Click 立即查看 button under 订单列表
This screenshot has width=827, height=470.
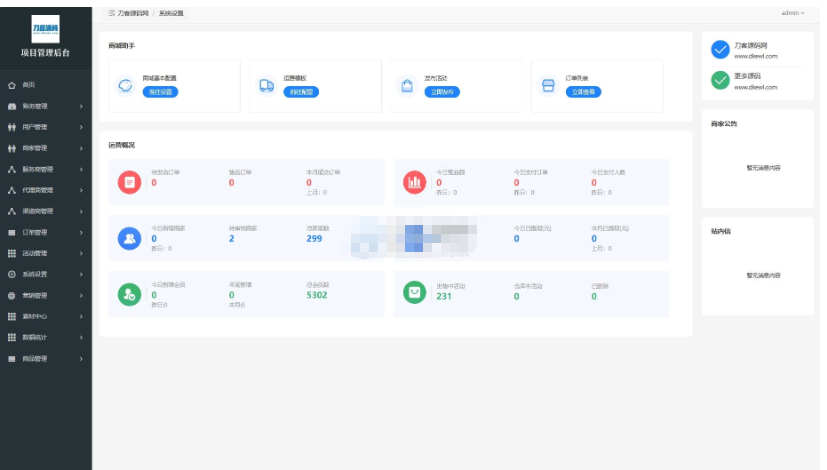pyautogui.click(x=583, y=91)
